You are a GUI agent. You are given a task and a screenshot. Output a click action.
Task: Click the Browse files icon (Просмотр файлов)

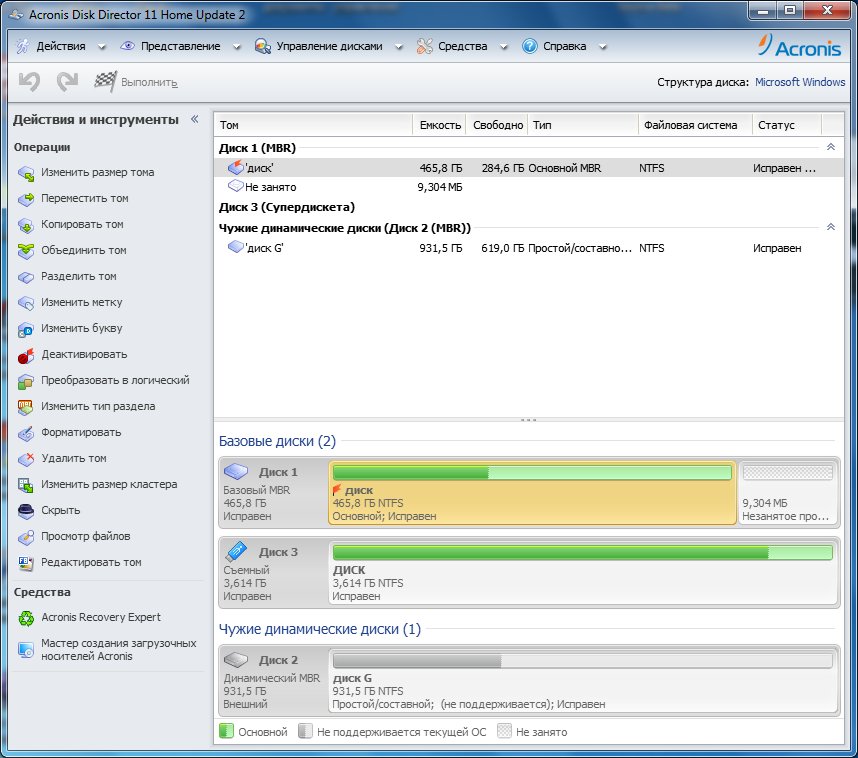coord(26,537)
